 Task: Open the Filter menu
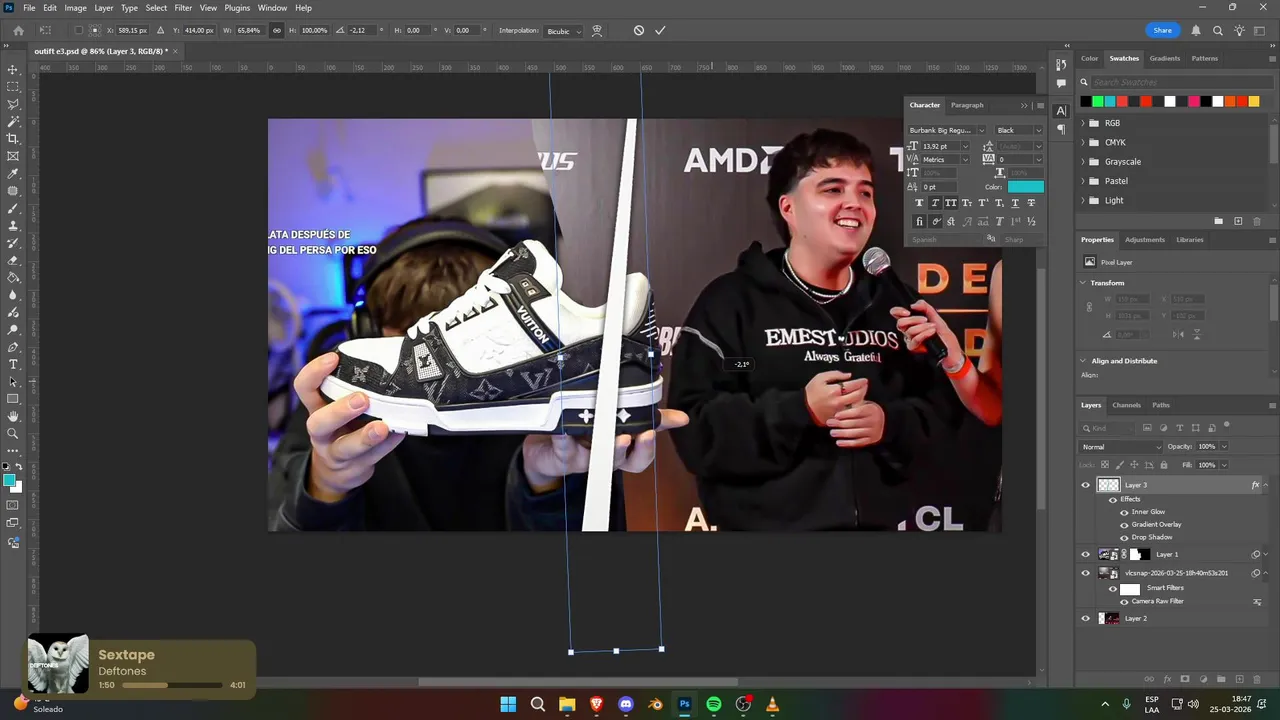pyautogui.click(x=183, y=8)
